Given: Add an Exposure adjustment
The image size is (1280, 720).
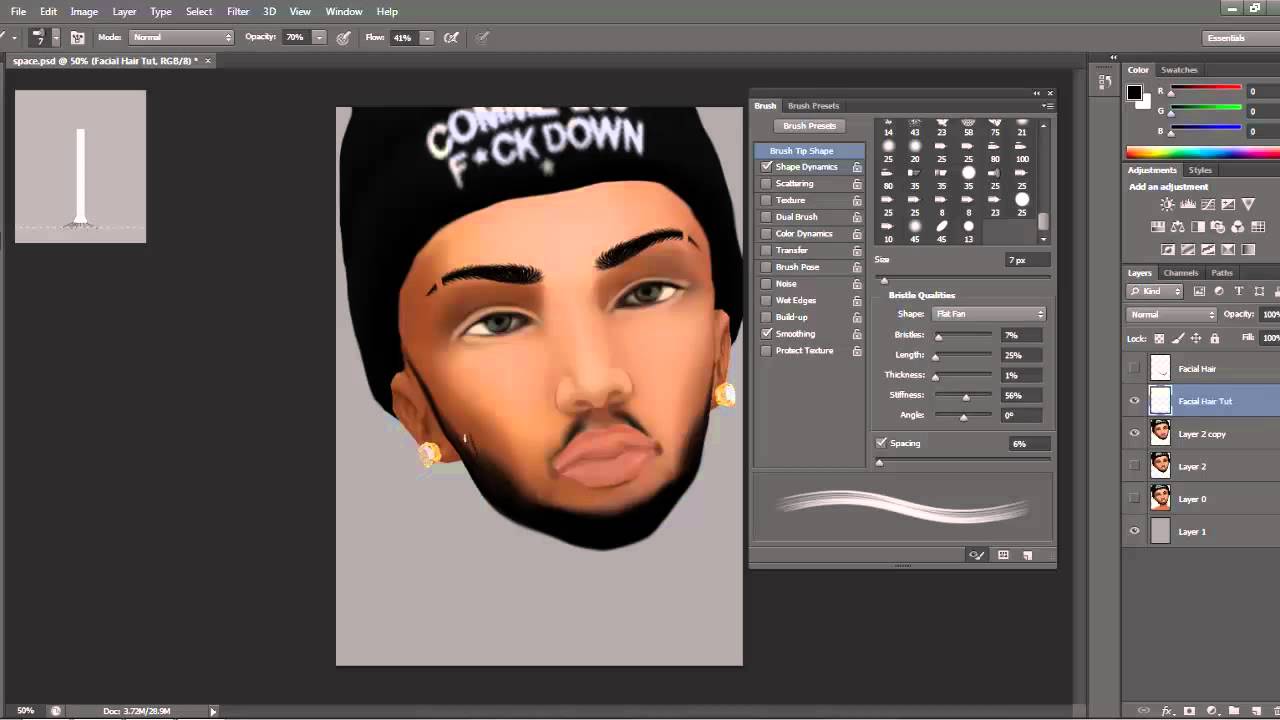Looking at the screenshot, I should pyautogui.click(x=1228, y=204).
